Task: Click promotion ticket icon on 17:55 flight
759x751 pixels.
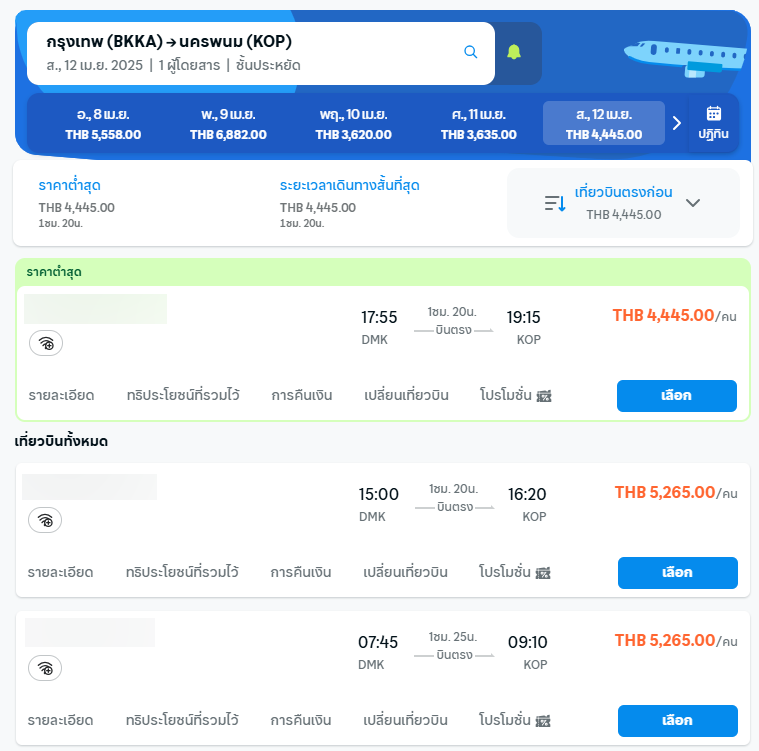Action: 544,396
